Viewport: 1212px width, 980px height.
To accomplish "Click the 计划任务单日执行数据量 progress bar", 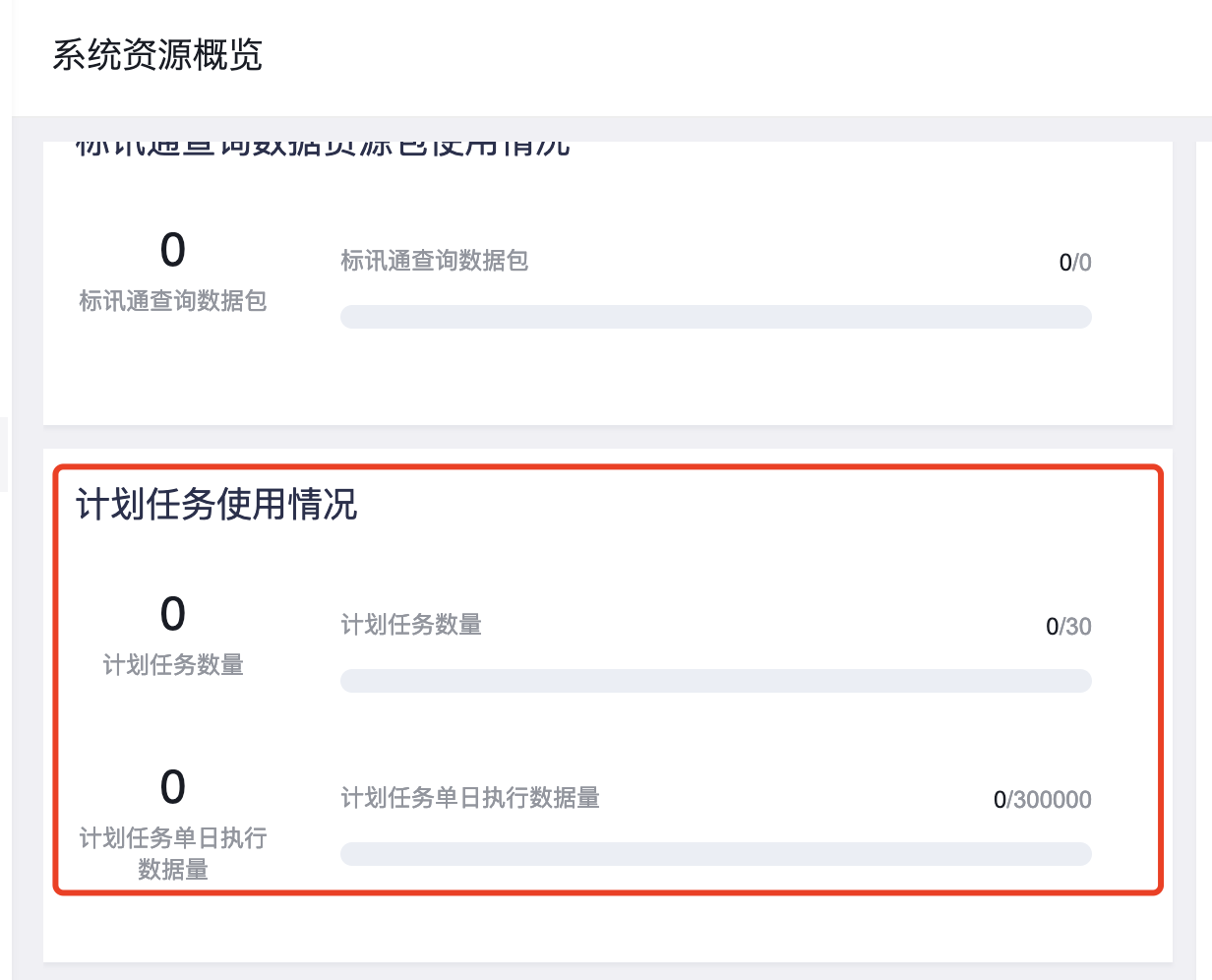I will (716, 853).
